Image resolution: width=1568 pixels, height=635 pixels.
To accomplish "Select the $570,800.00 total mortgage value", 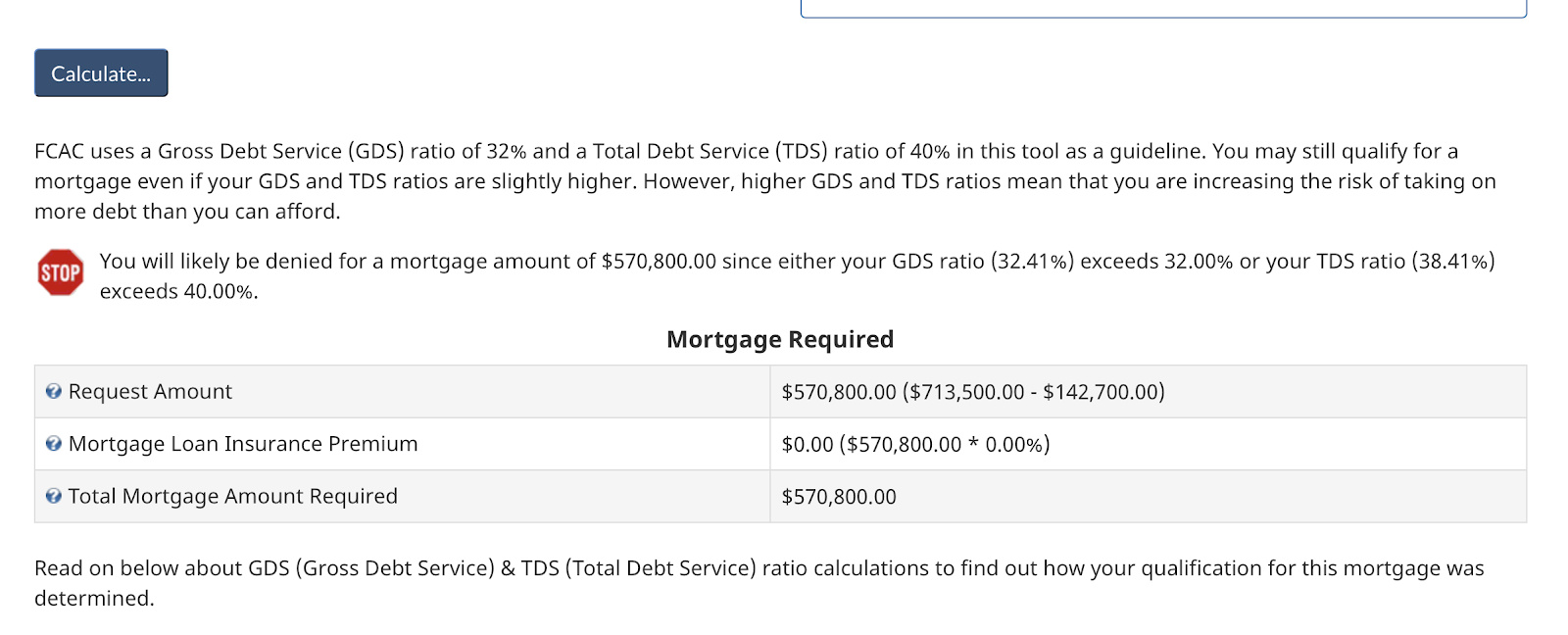I will [838, 496].
